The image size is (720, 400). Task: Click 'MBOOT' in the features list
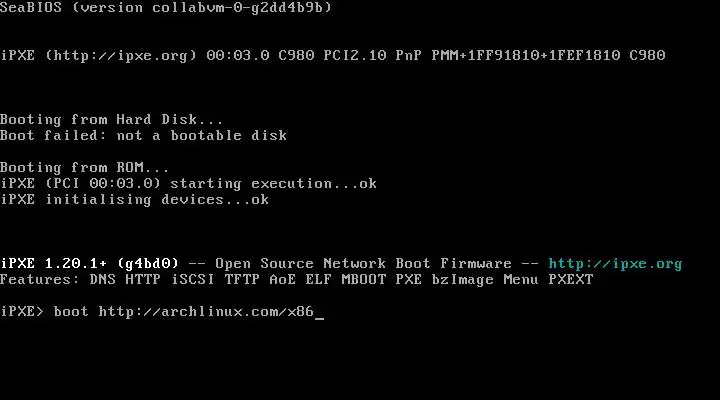(x=363, y=280)
